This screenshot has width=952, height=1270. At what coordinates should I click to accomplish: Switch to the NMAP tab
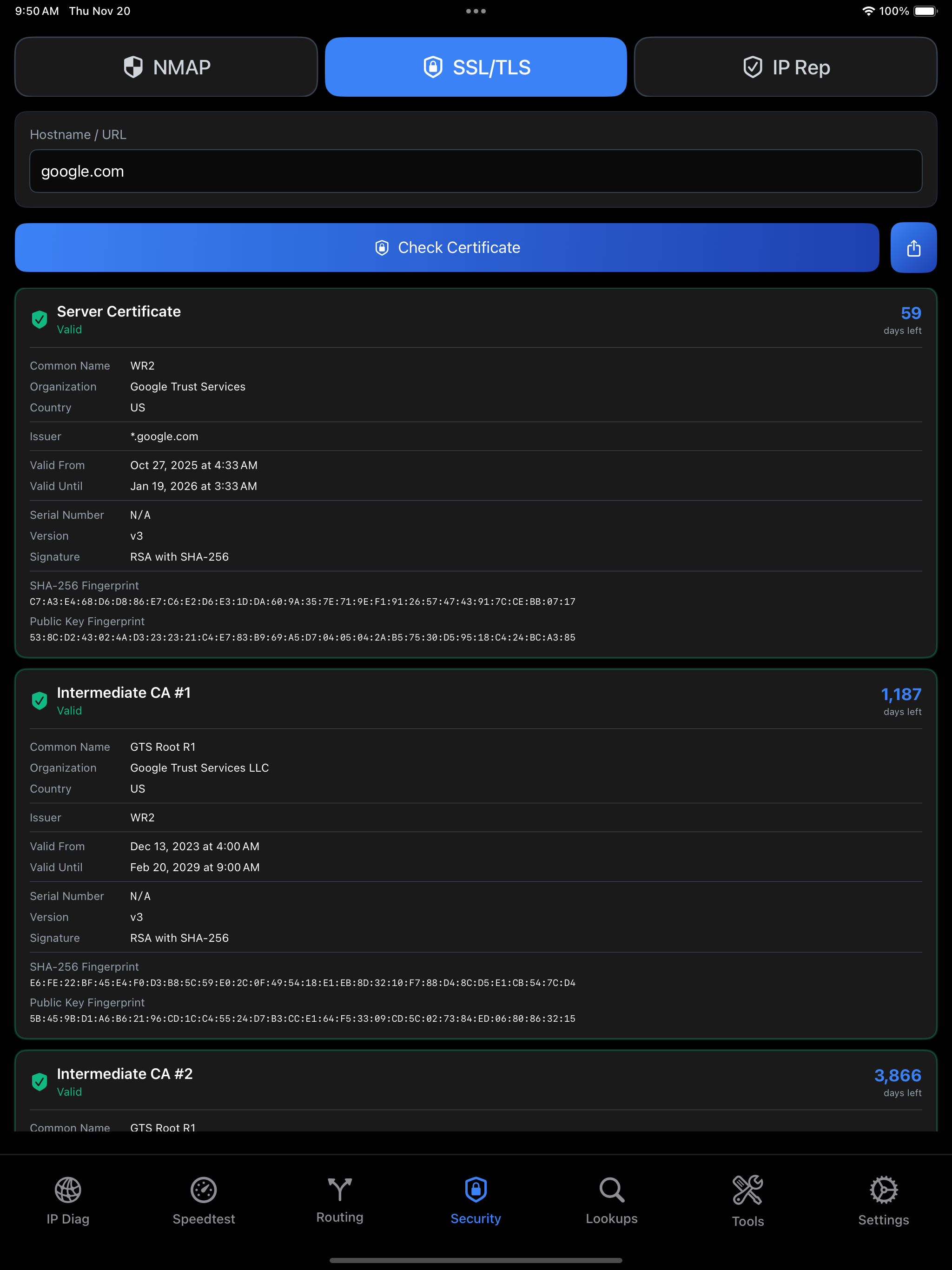coord(166,67)
